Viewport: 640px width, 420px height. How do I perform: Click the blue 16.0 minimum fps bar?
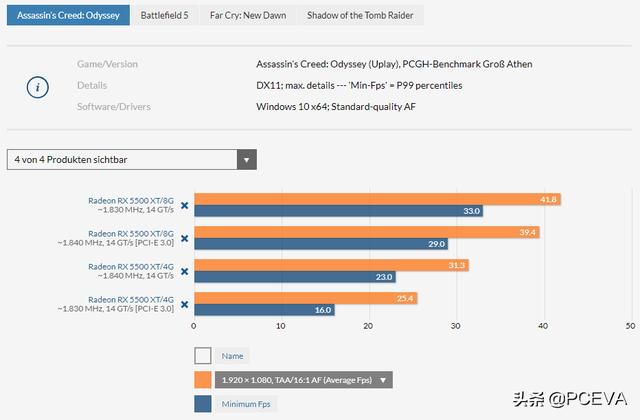[x=264, y=310]
